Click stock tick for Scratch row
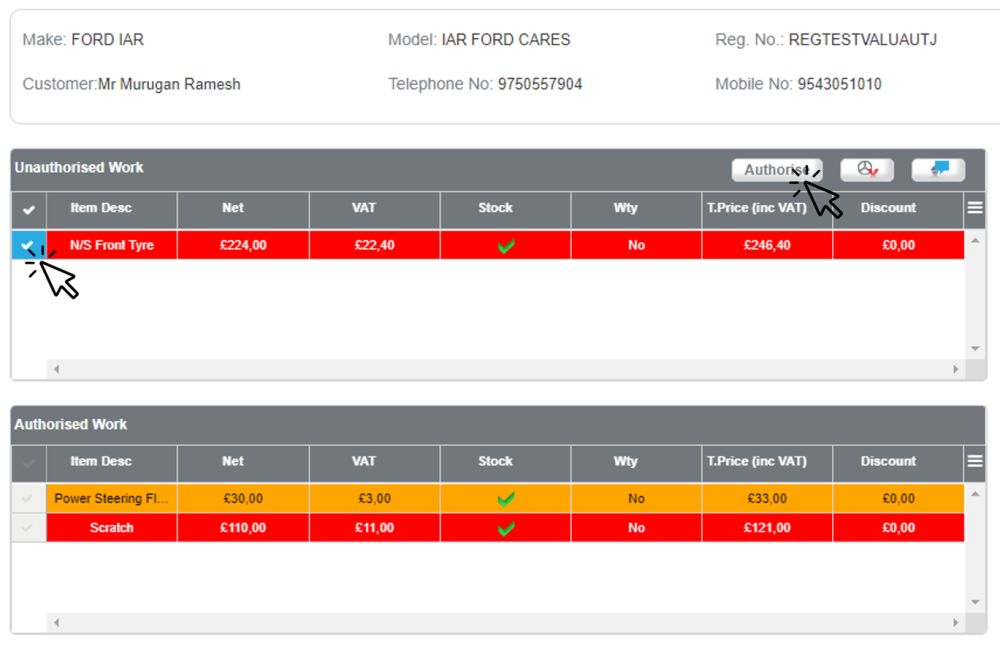 (505, 528)
